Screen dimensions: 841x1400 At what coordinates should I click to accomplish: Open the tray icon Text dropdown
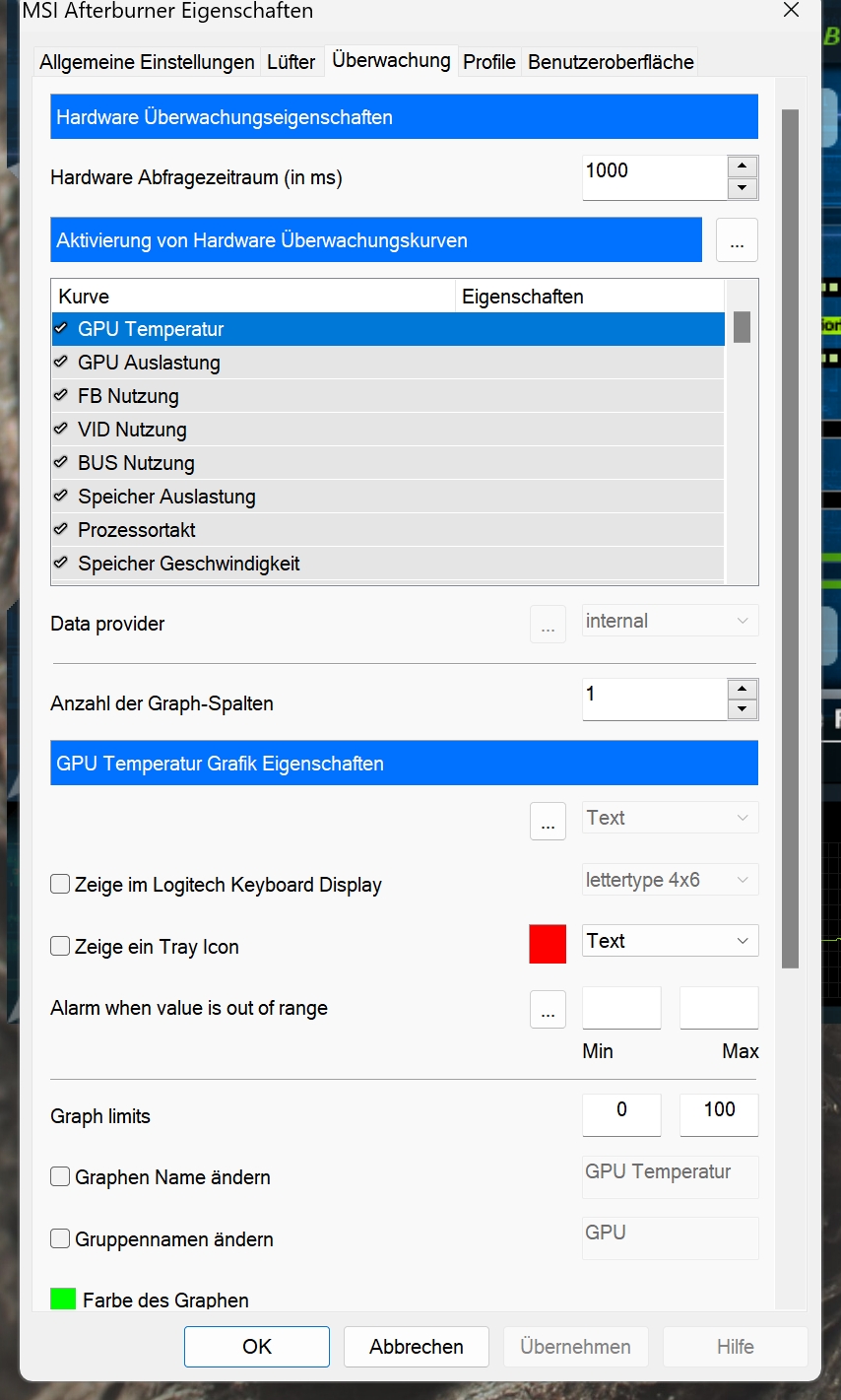(x=670, y=941)
